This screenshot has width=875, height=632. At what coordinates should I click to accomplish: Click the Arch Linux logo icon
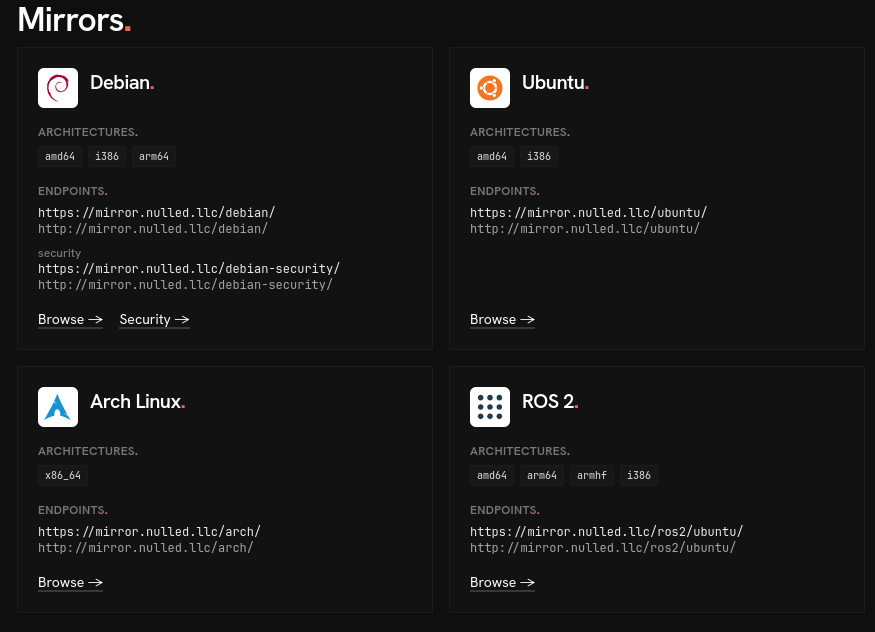click(x=58, y=407)
